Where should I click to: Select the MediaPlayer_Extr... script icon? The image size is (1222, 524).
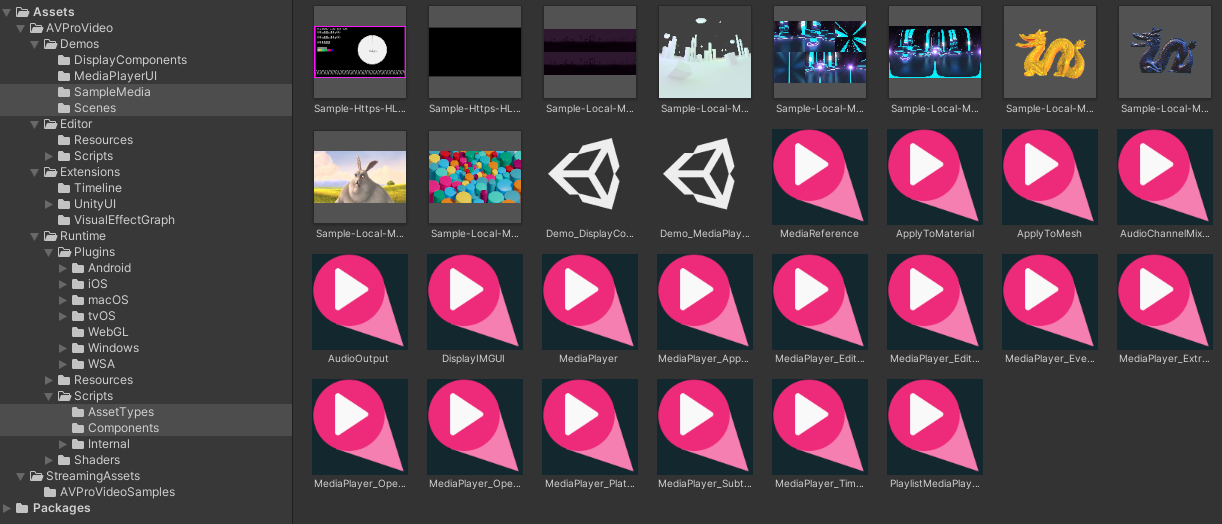(x=1164, y=301)
